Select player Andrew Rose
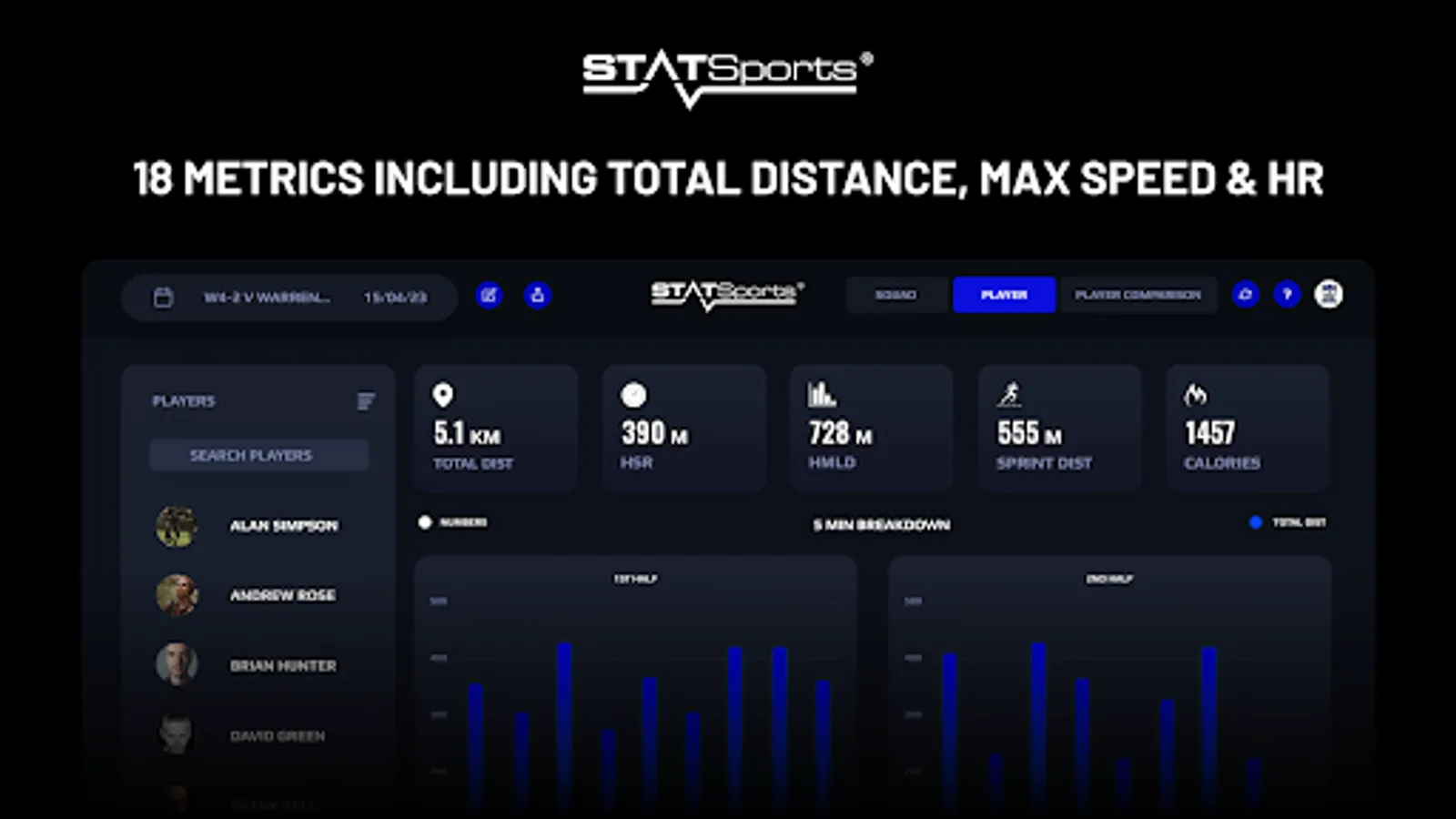Viewport: 1456px width, 819px height. tap(283, 595)
